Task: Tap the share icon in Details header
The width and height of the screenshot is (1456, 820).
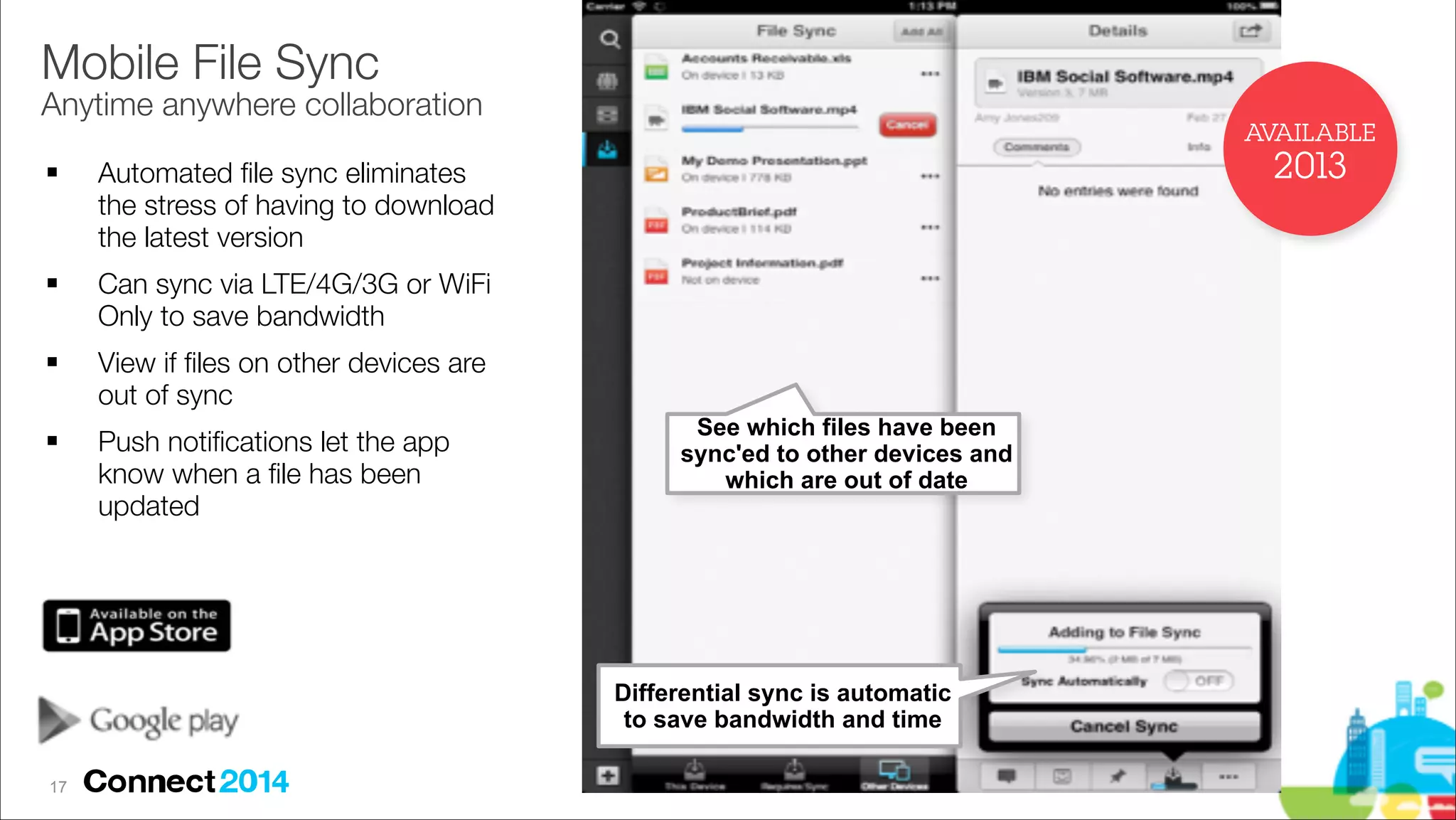Action: (x=1251, y=31)
